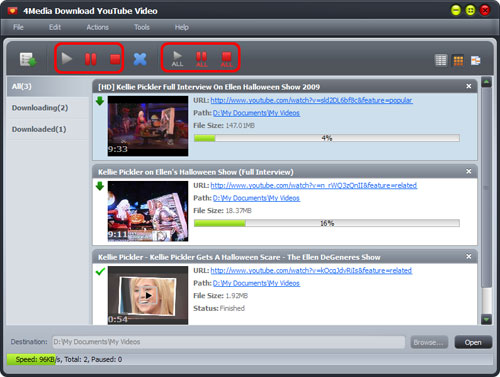Remove the Kellie Pickler on Ellen's Halloween Show task

pyautogui.click(x=469, y=171)
